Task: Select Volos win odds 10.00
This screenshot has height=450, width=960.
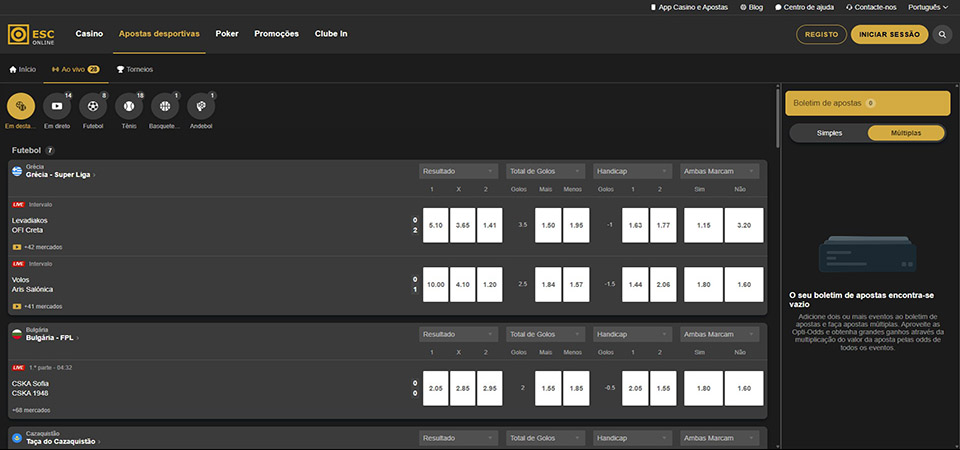Action: pyautogui.click(x=436, y=285)
